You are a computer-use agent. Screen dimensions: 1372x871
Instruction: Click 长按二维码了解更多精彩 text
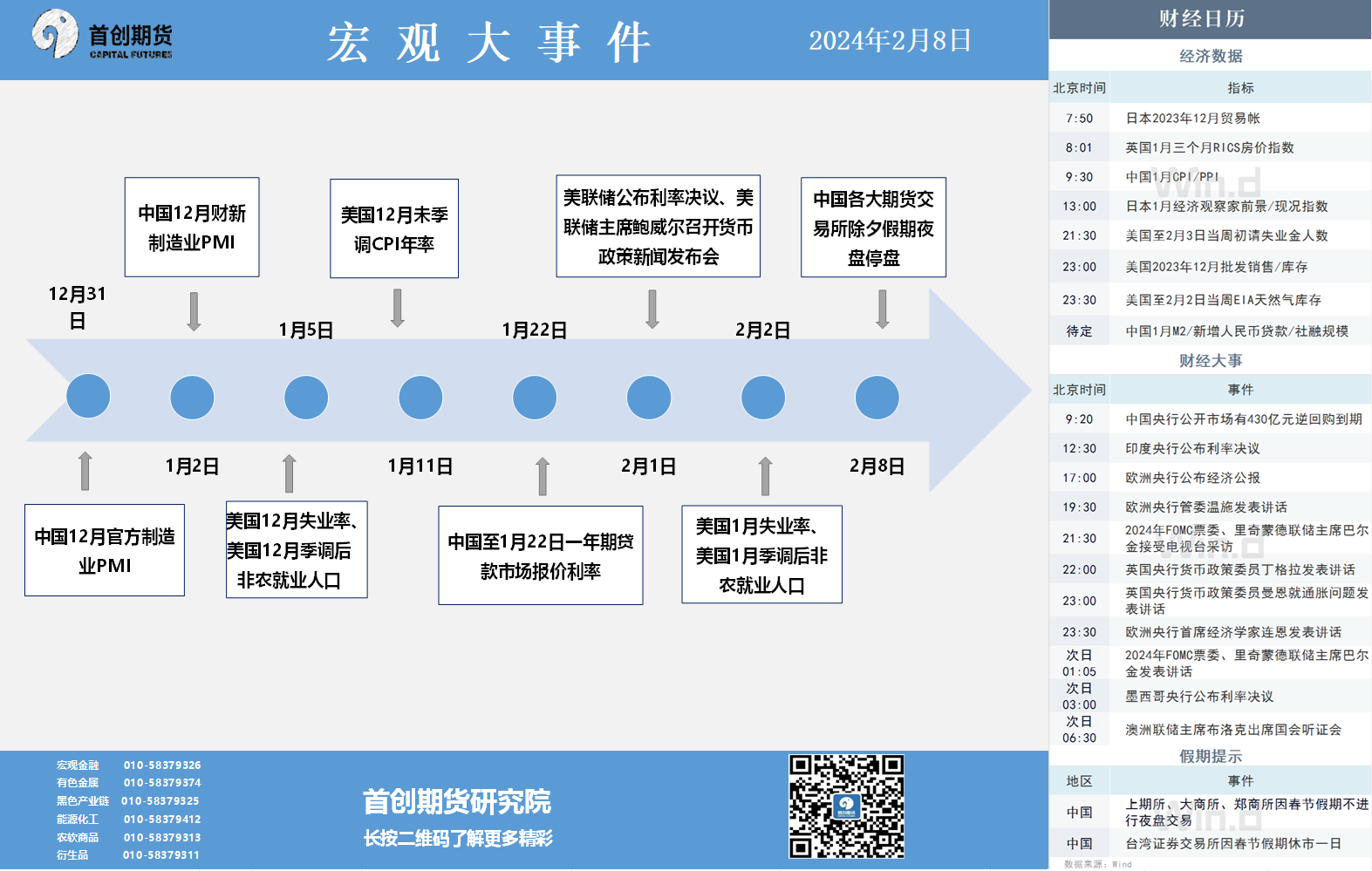tap(458, 838)
